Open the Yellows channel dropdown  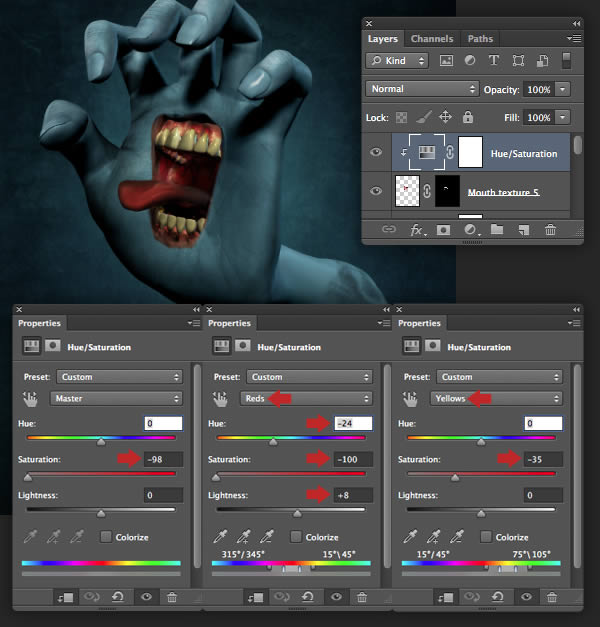point(496,398)
